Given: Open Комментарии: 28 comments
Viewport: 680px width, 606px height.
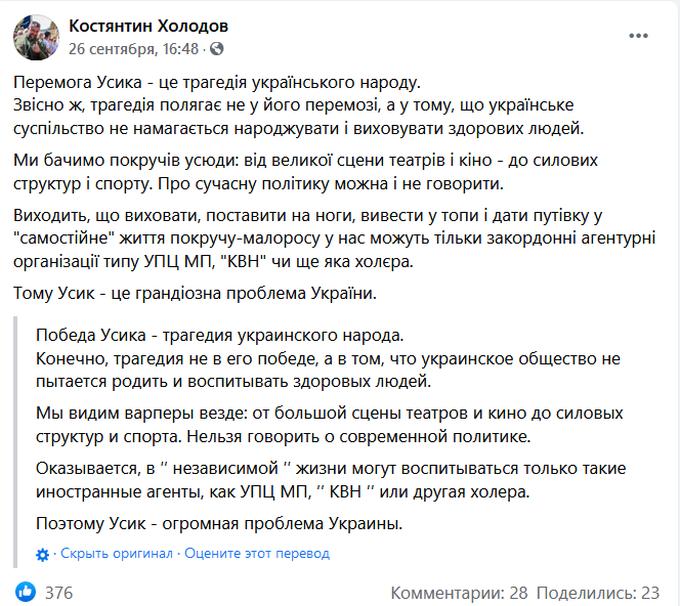Looking at the screenshot, I should [459, 593].
